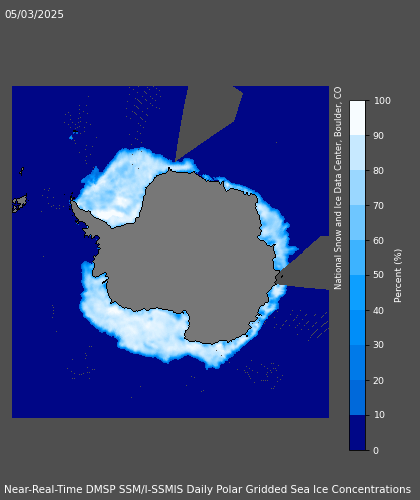Select the 80-90 percent pale blue colorbar segment
Image resolution: width=420 pixels, height=500 pixels.
[x=357, y=153]
